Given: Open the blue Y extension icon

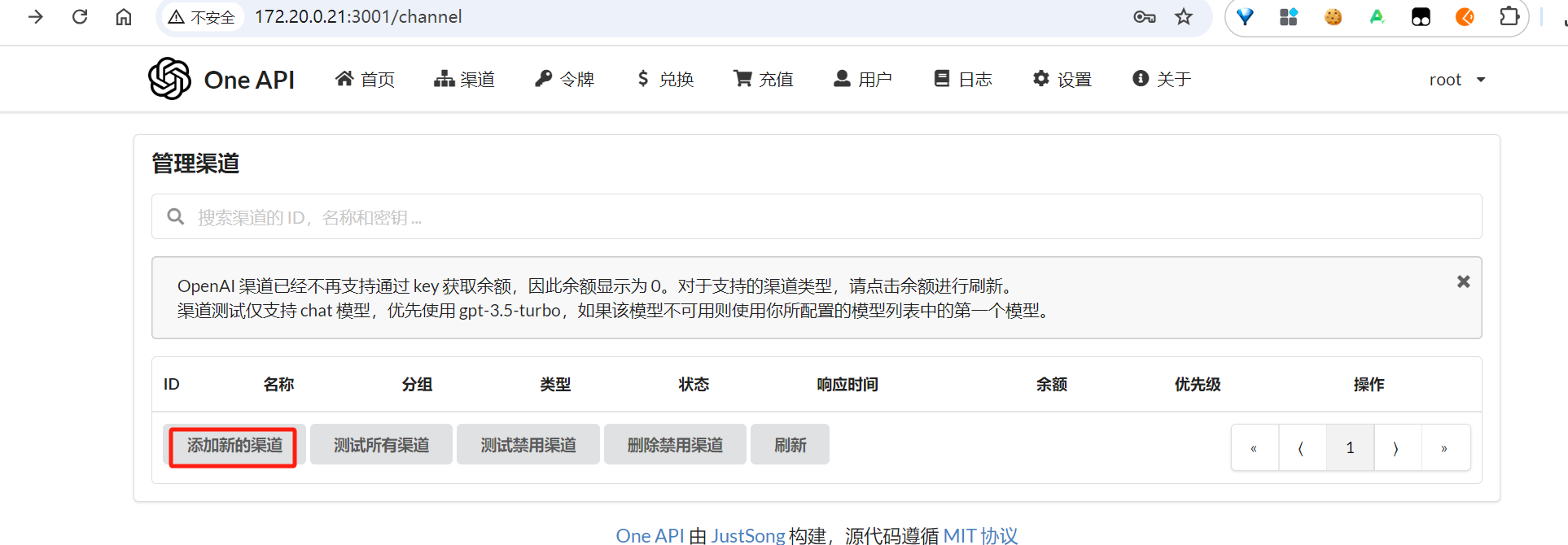Looking at the screenshot, I should coord(1246,16).
